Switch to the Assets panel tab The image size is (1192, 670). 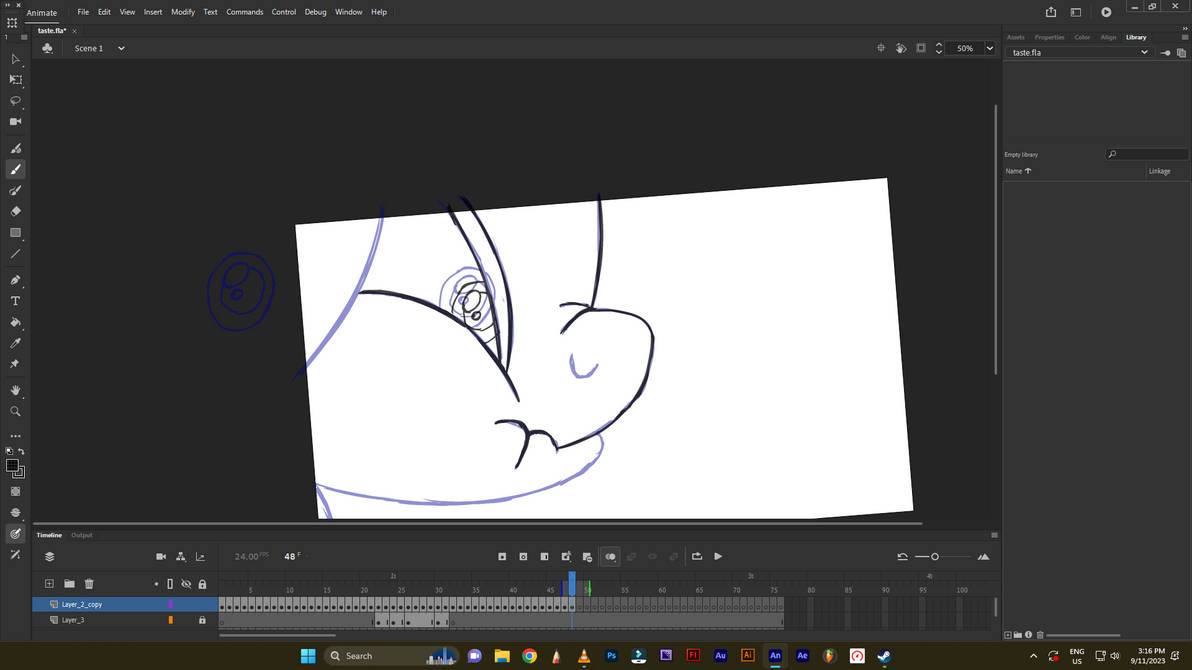tap(1016, 37)
